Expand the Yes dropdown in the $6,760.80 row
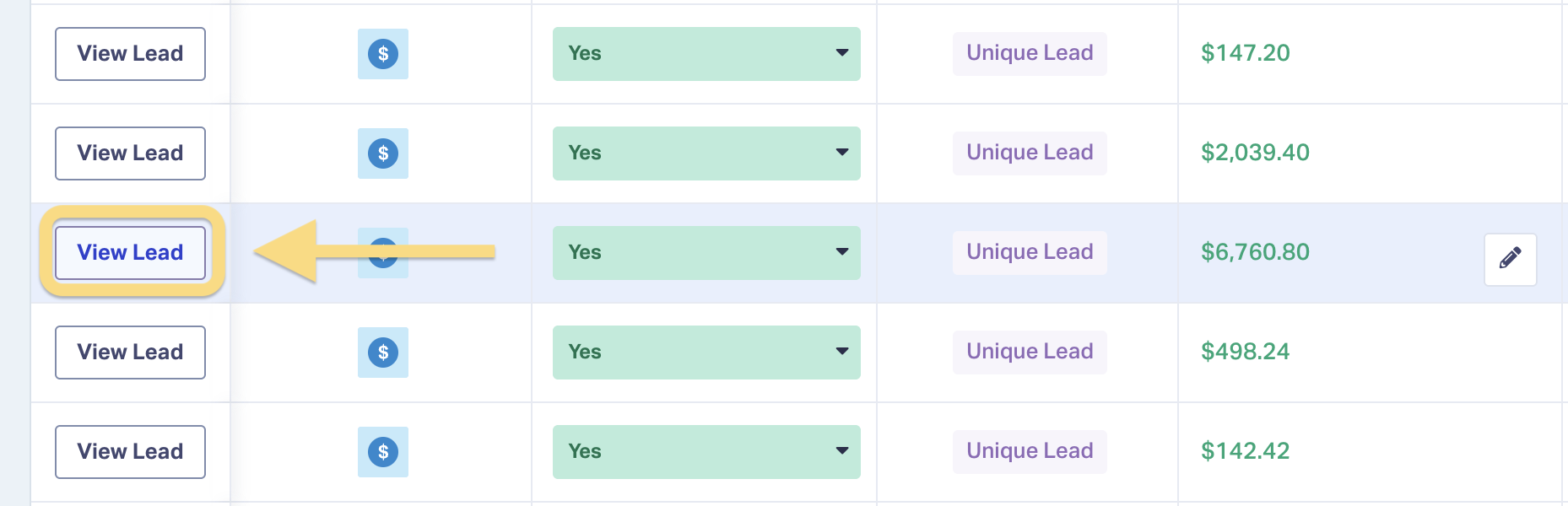Image resolution: width=1568 pixels, height=506 pixels. 706,253
